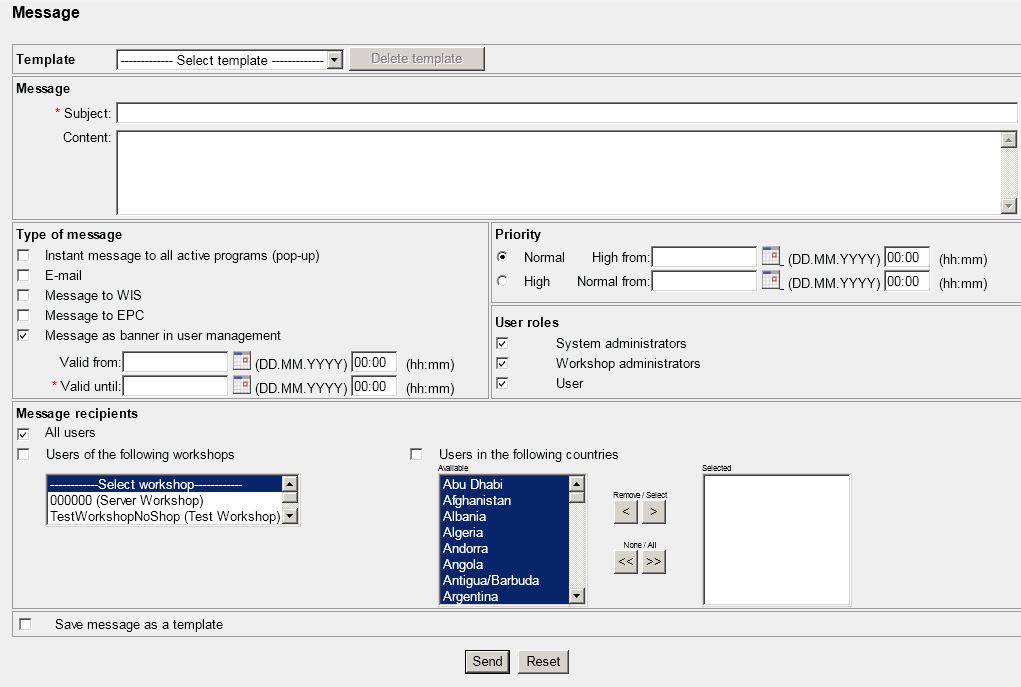Choose 000000 (Server Workshop) in workshop list
The height and width of the screenshot is (687, 1021).
pos(126,500)
